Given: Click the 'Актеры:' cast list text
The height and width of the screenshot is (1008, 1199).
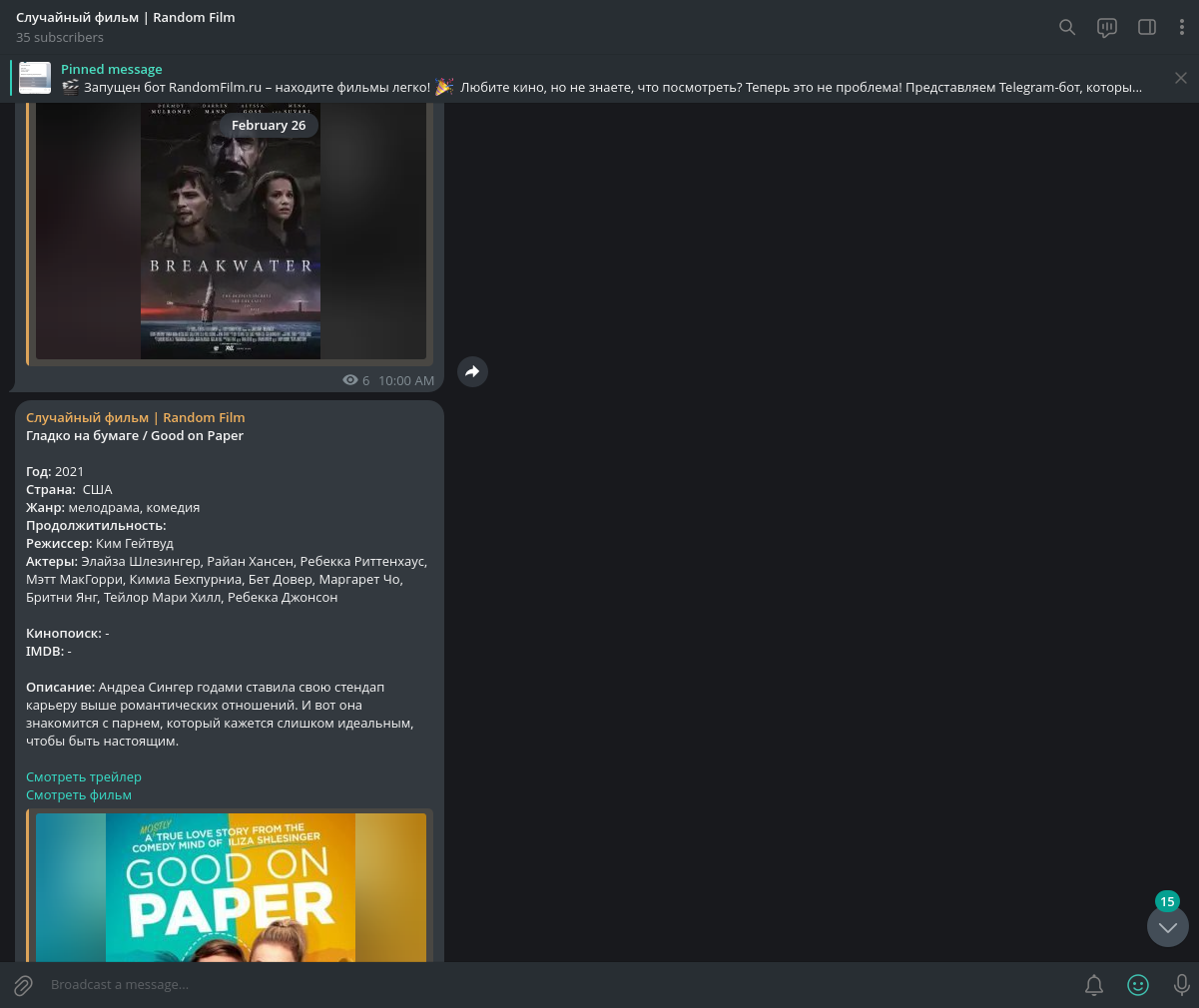Looking at the screenshot, I should coord(227,579).
